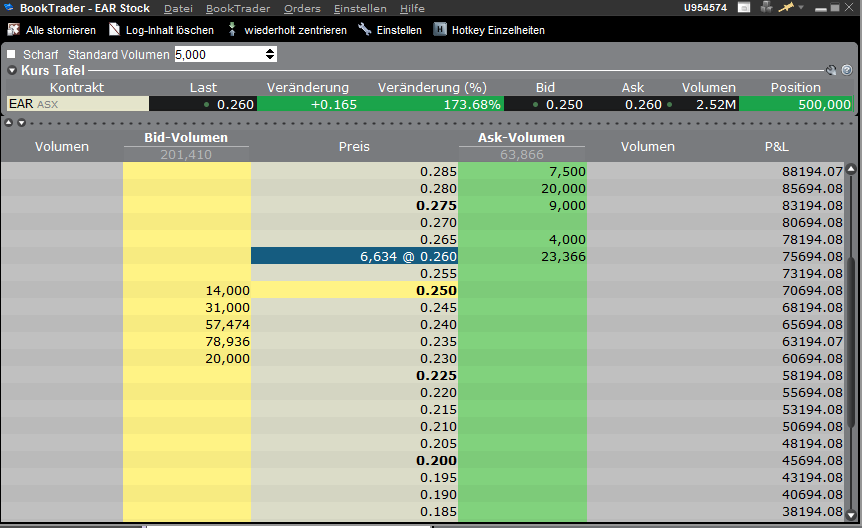Open the Orders menu

click(302, 8)
